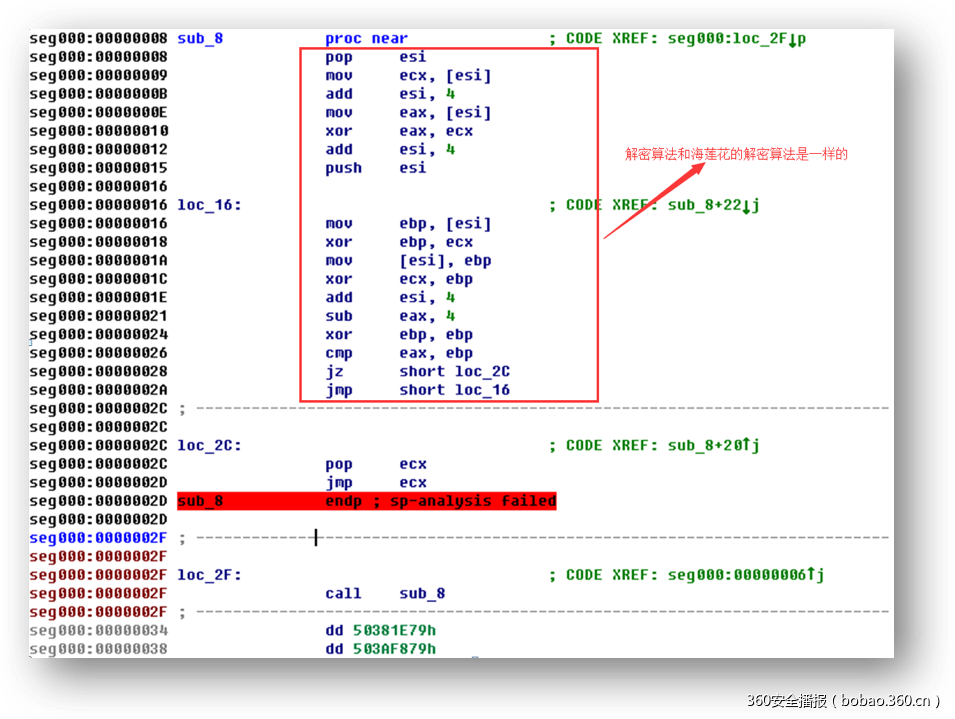Click the loc_16 label definition
Viewport: 955px width, 719px height.
(209, 205)
